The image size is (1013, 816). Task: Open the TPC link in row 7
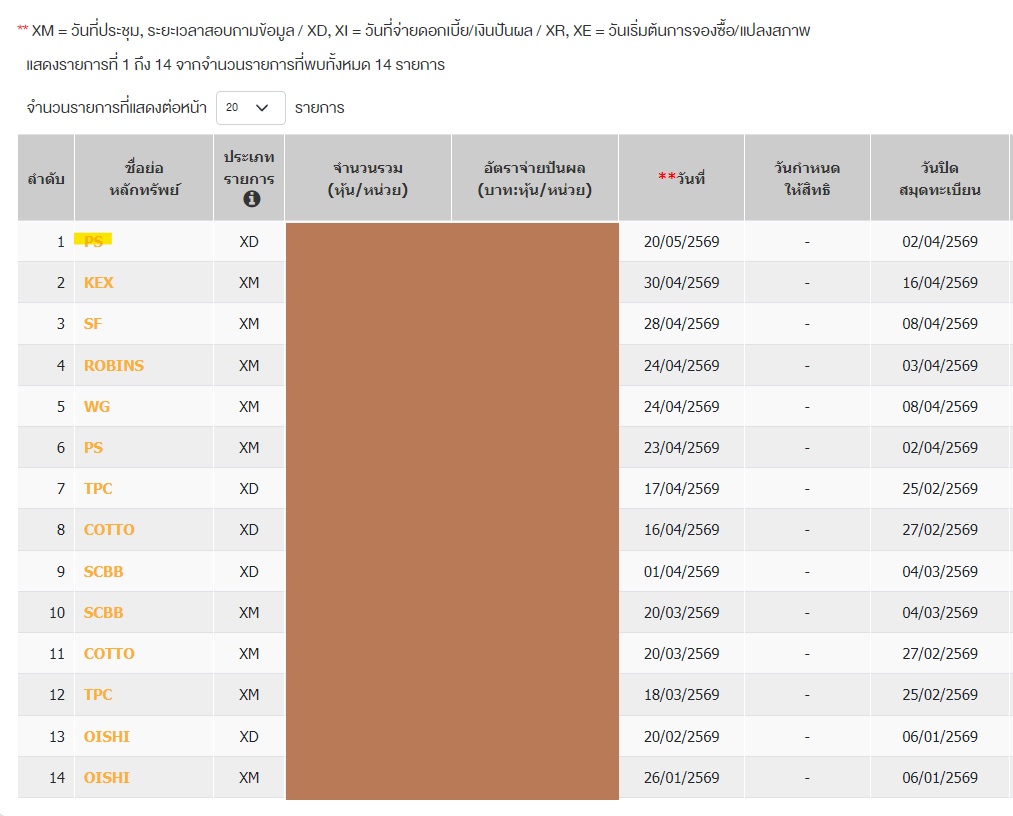pos(98,489)
